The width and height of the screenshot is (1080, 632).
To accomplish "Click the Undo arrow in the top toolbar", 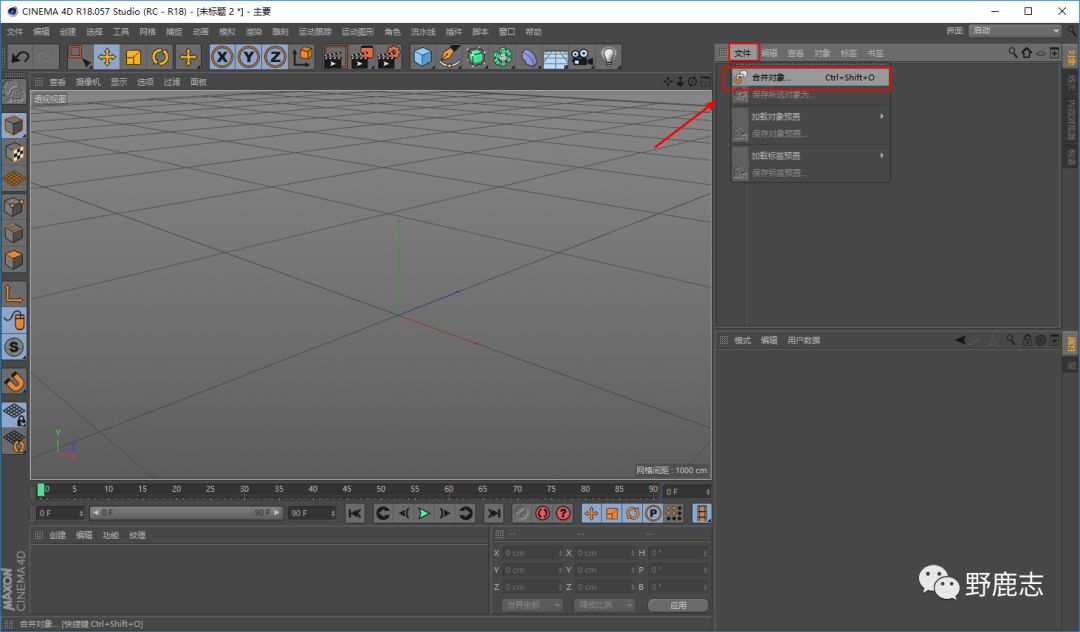I will pyautogui.click(x=20, y=56).
